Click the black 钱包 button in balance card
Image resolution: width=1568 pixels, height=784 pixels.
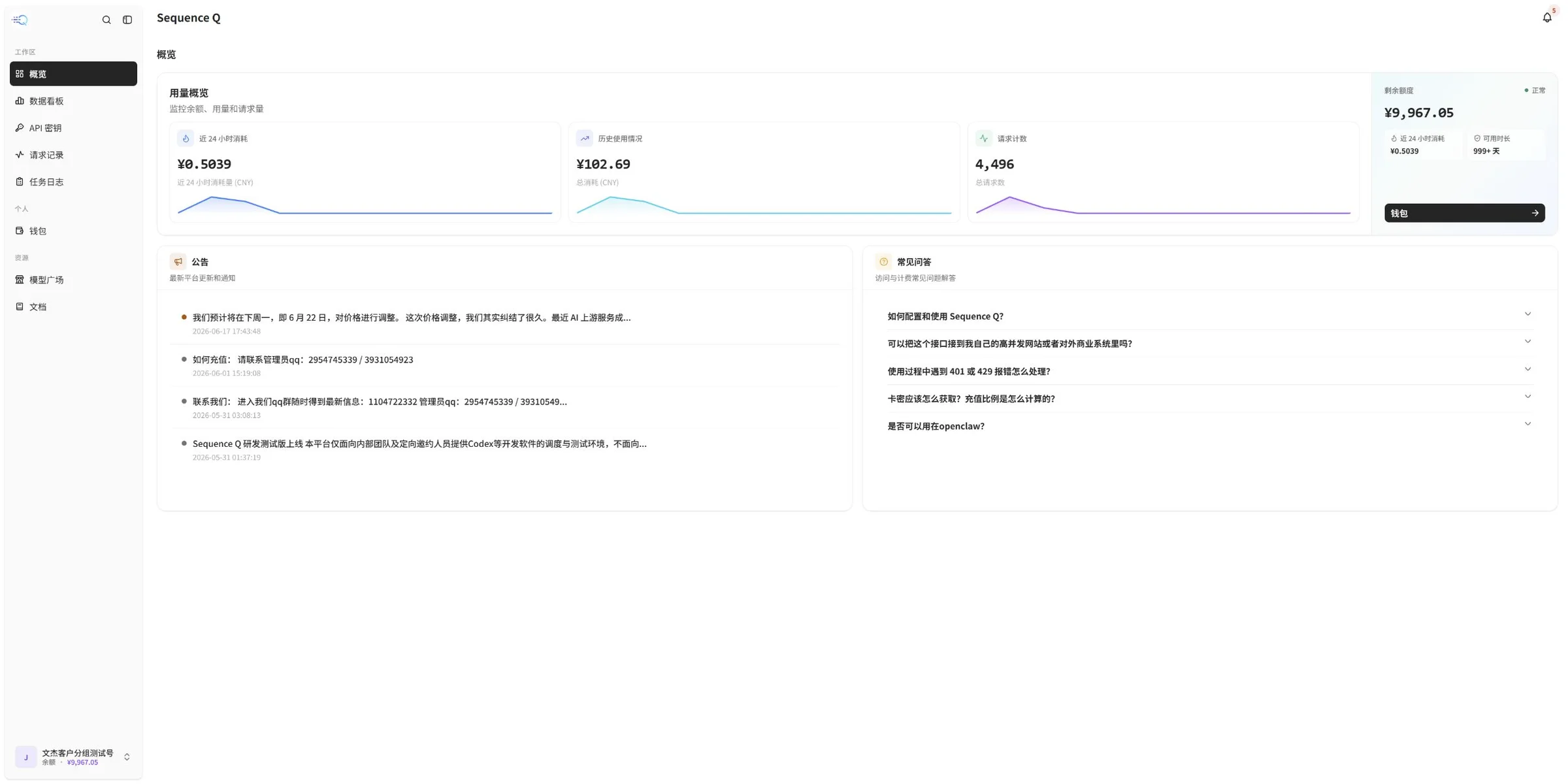(1464, 213)
